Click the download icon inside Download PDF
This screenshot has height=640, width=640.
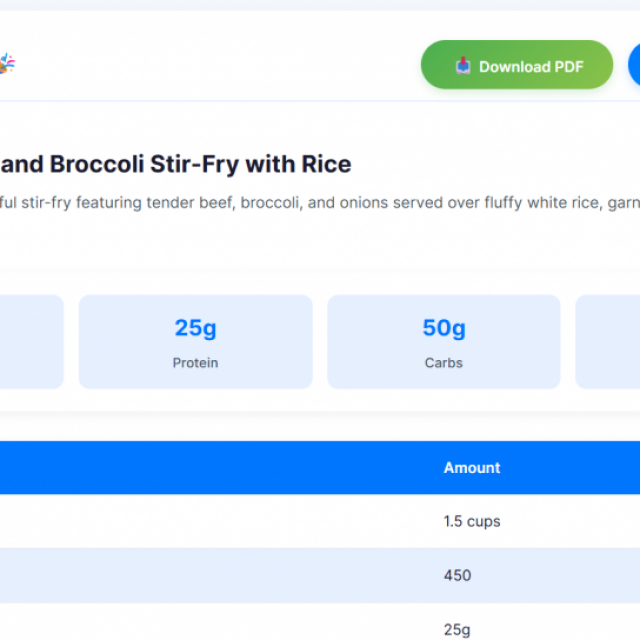[x=463, y=65]
